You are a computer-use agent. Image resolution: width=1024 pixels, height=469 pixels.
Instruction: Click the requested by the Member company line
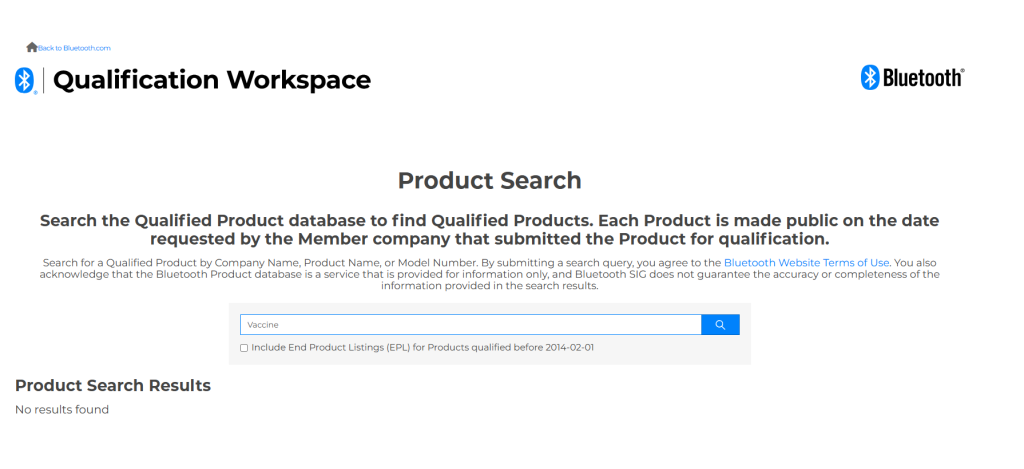tap(490, 236)
